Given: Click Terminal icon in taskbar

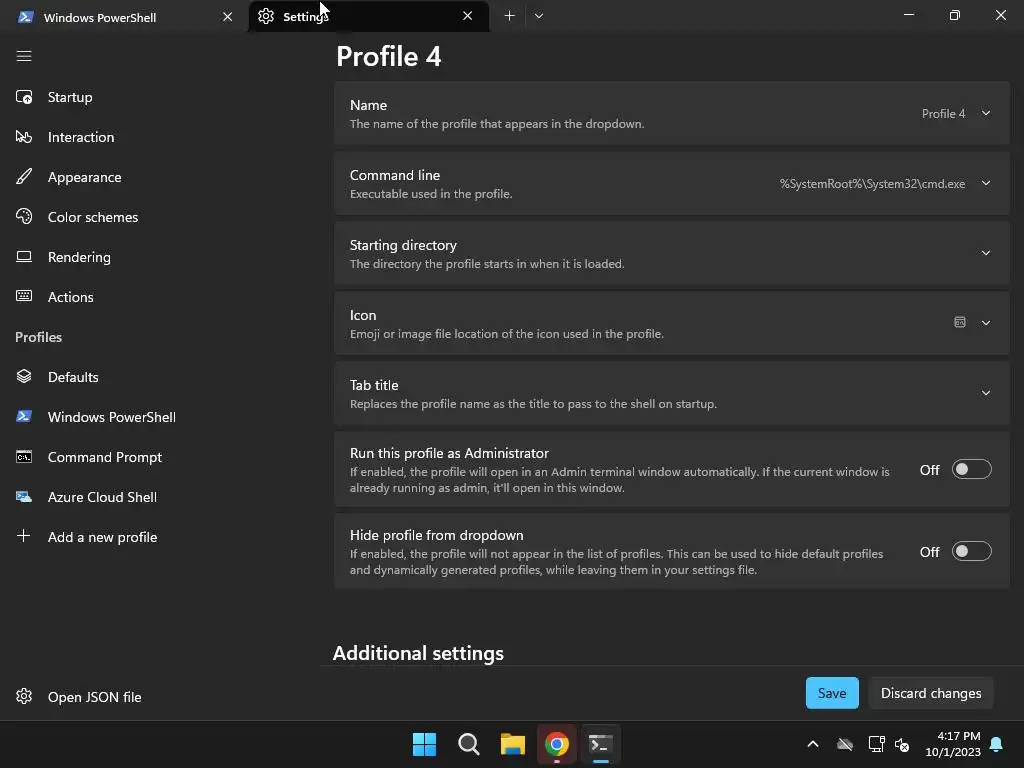Looking at the screenshot, I should pyautogui.click(x=601, y=744).
